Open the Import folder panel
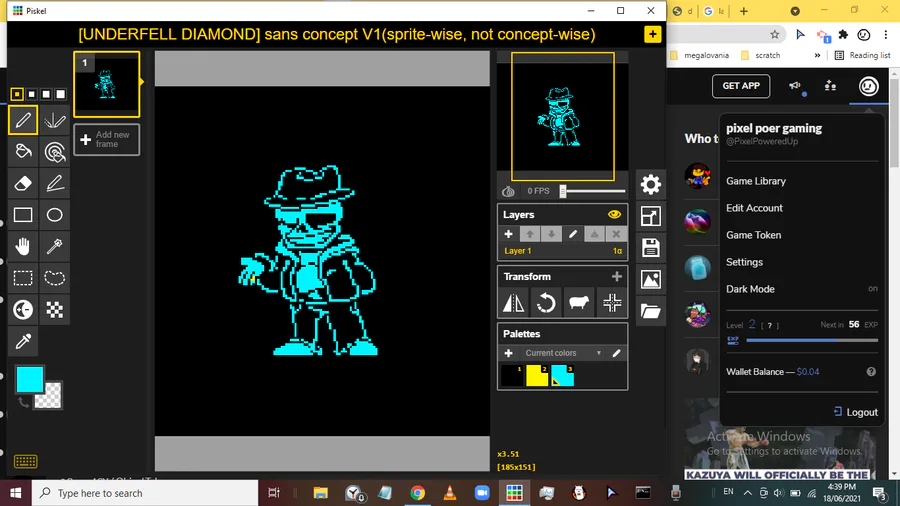 [650, 311]
